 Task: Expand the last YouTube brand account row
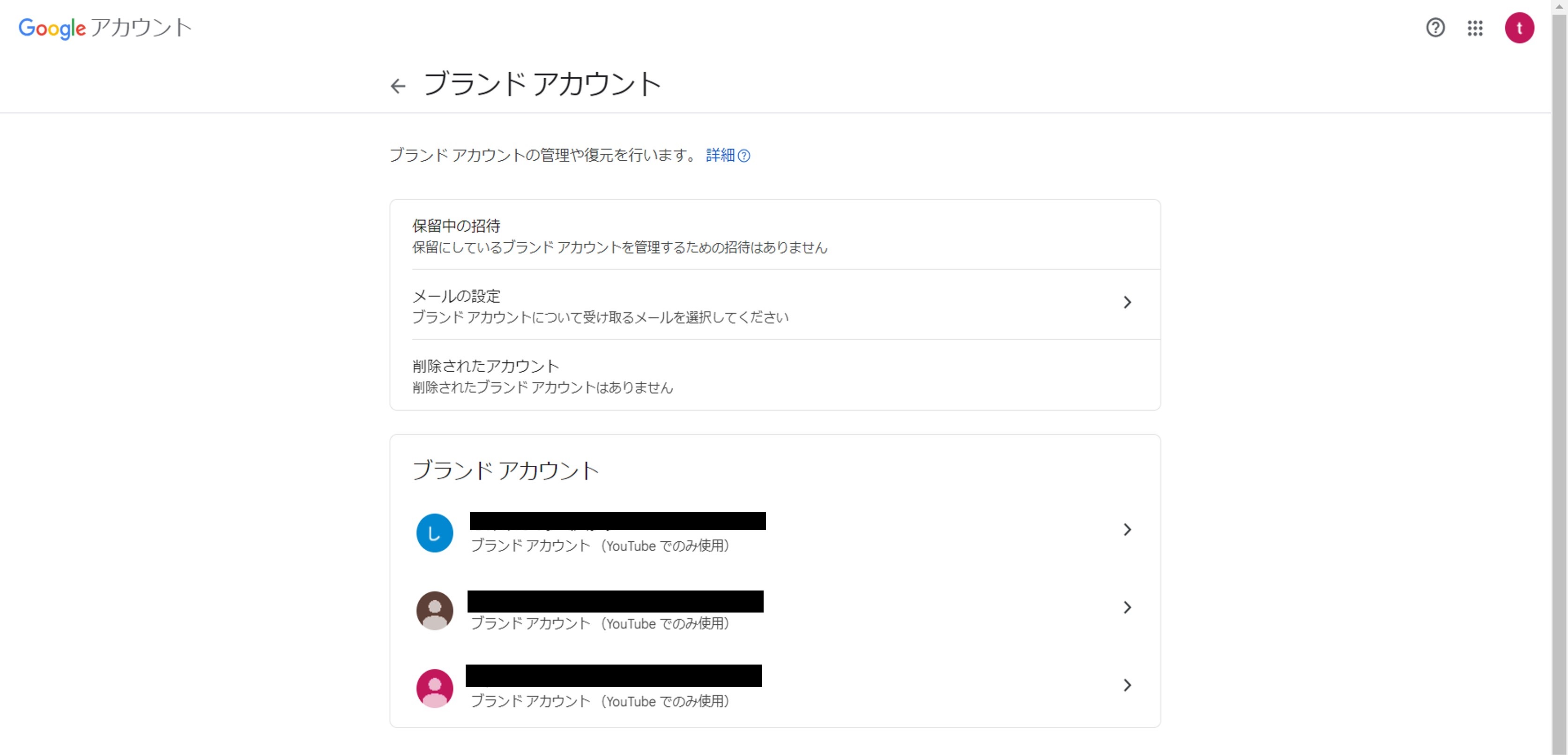(1128, 686)
